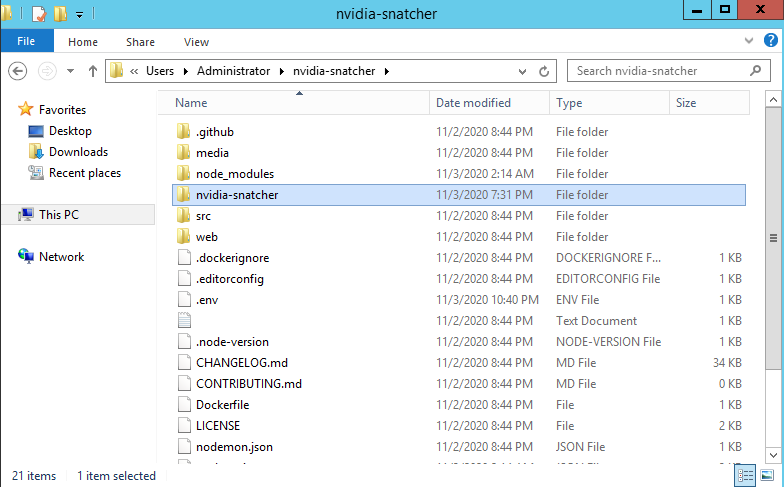
Task: Click the search magnifier icon
Action: pos(756,70)
